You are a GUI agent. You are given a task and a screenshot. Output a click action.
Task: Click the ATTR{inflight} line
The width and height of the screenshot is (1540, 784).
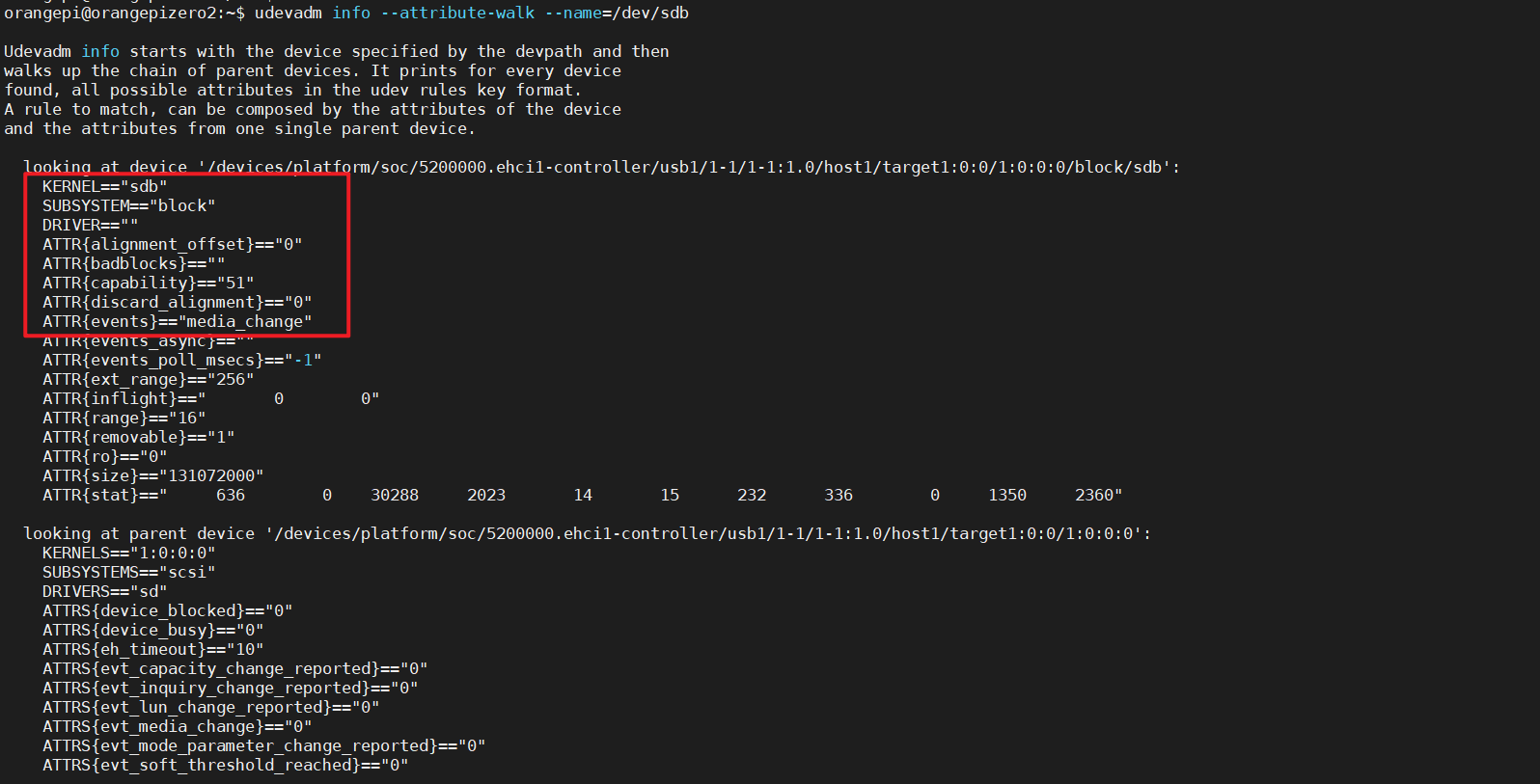pos(210,398)
